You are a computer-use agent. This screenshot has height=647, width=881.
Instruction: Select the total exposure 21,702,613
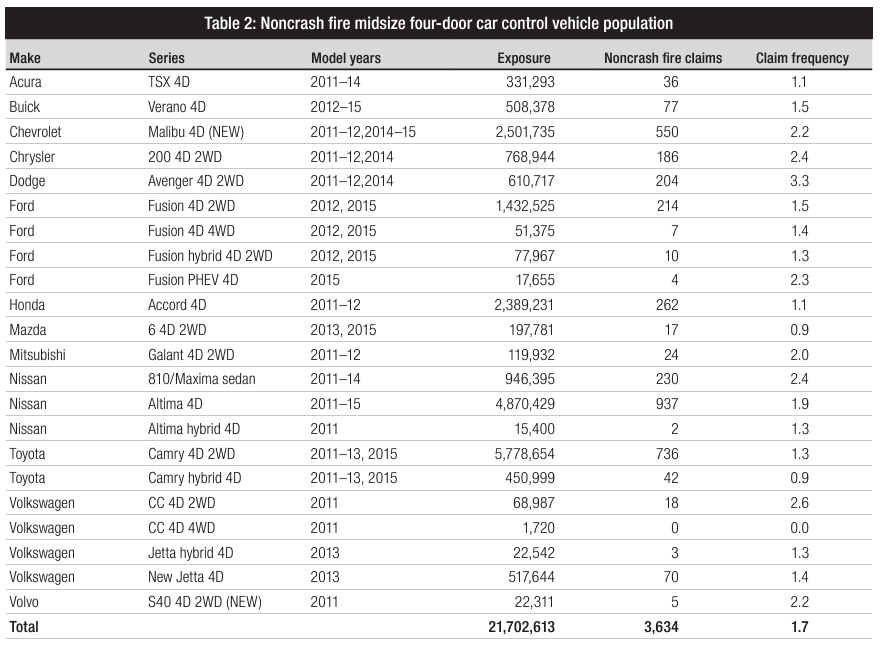pos(521,627)
